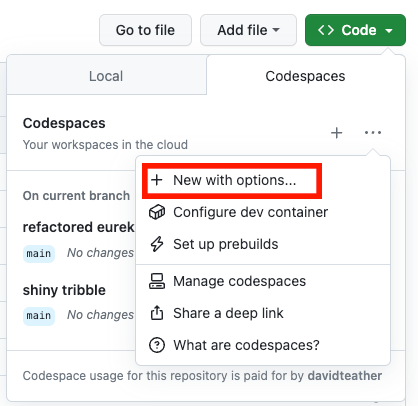
Task: Click the main branch label under shiny tribble
Action: point(39,316)
